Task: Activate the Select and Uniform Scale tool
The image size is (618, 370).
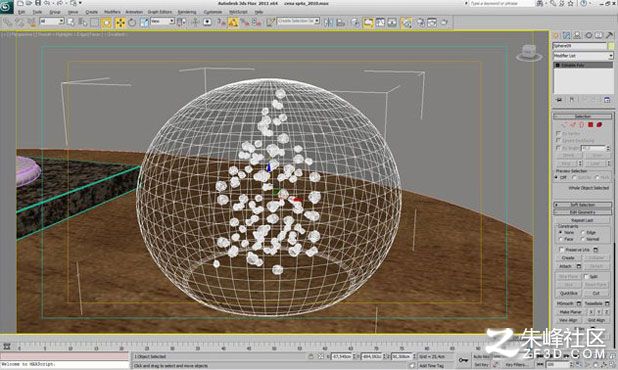Action: (144, 22)
